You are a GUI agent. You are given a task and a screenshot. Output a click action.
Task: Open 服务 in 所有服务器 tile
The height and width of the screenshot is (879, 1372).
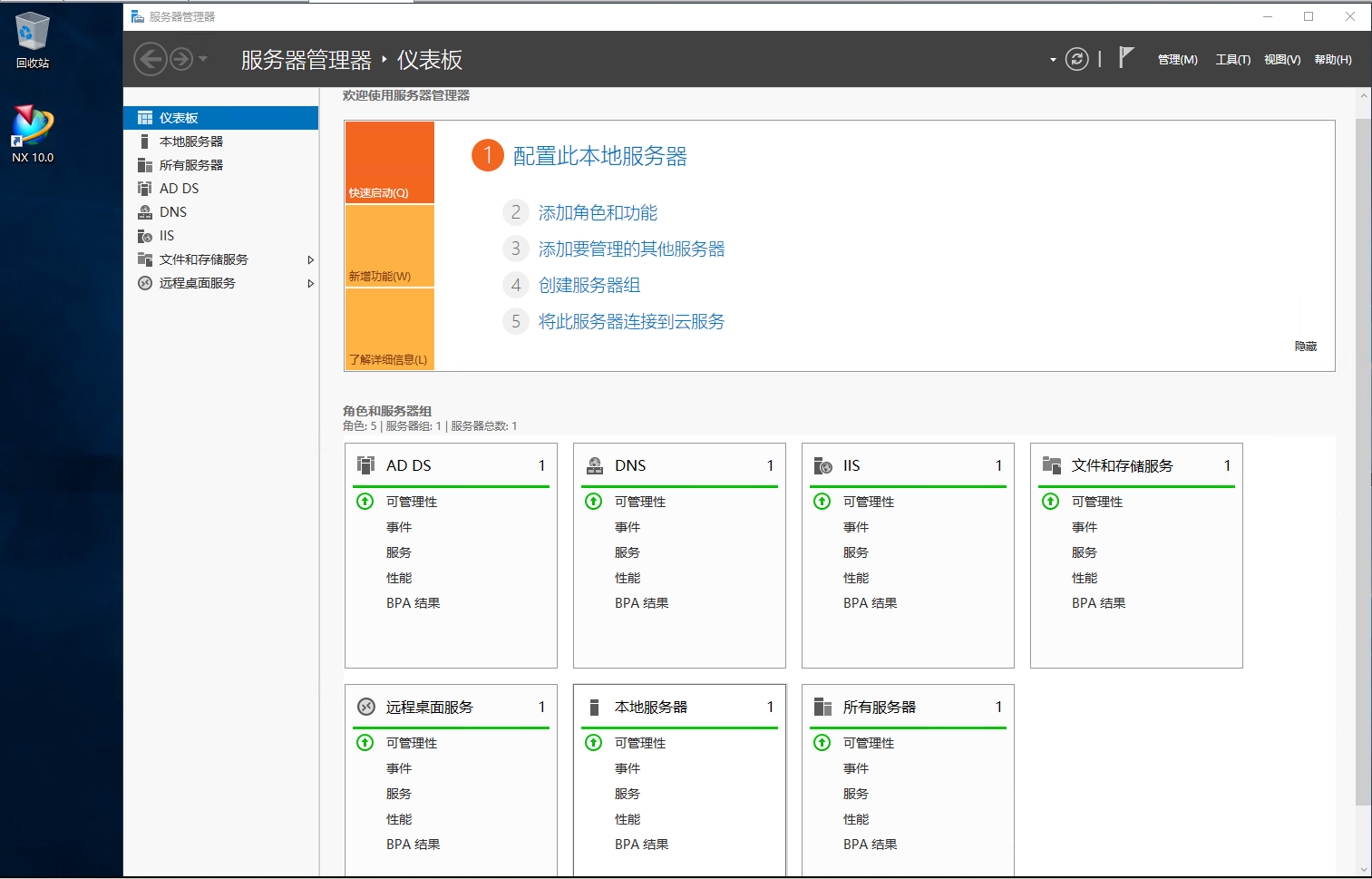coord(856,794)
